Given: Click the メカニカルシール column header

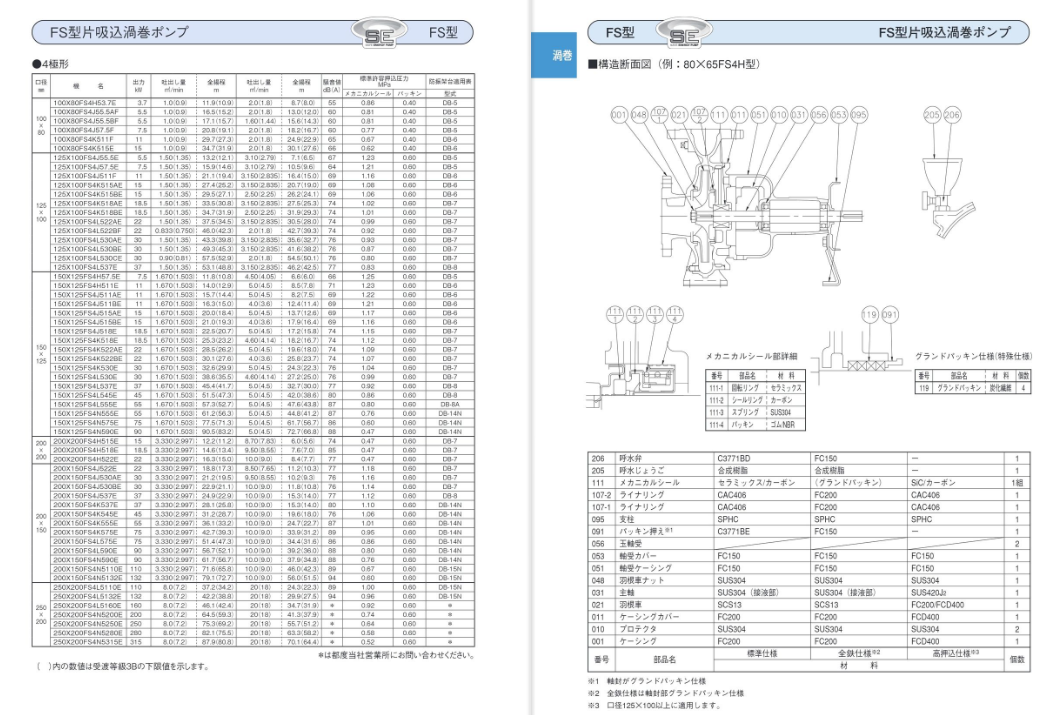Looking at the screenshot, I should click(x=367, y=94).
